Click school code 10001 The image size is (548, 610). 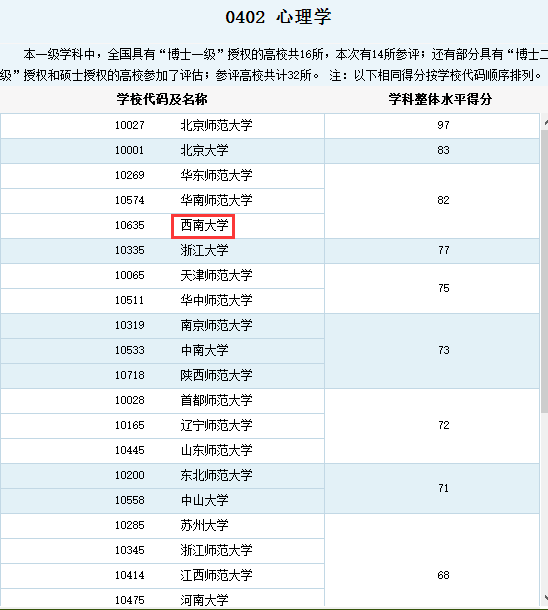coord(130,150)
